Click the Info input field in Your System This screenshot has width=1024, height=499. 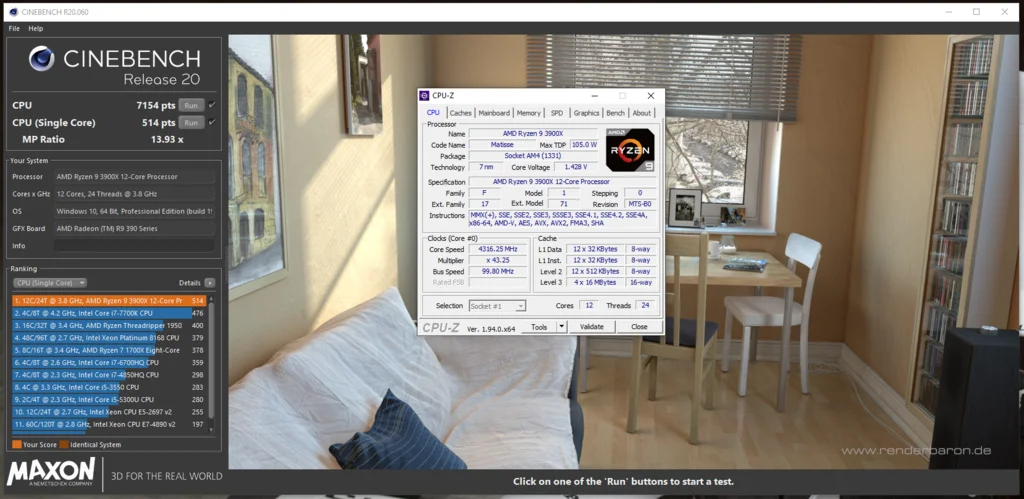click(x=134, y=246)
